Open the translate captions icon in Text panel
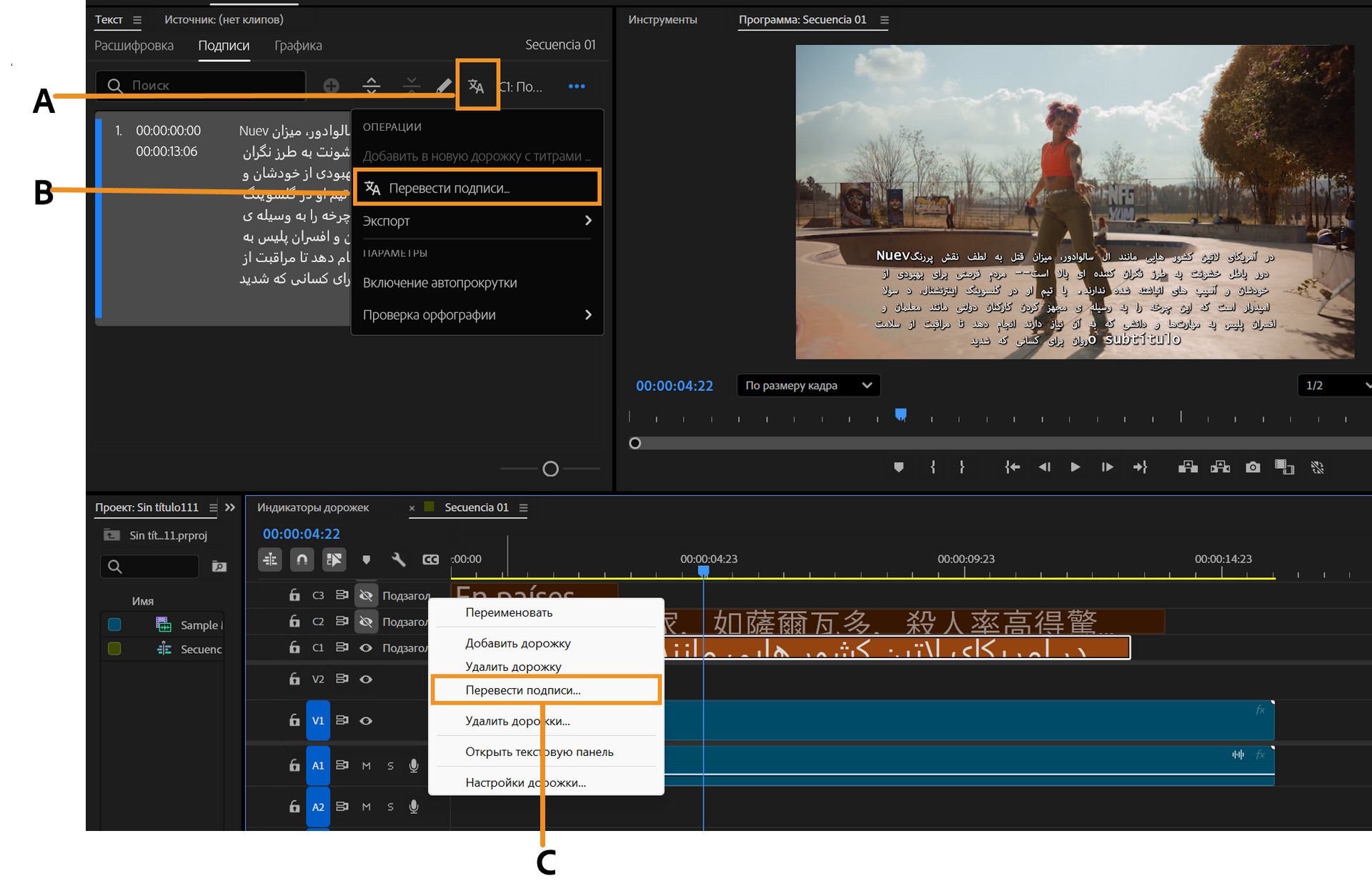Image resolution: width=1372 pixels, height=886 pixels. [477, 86]
